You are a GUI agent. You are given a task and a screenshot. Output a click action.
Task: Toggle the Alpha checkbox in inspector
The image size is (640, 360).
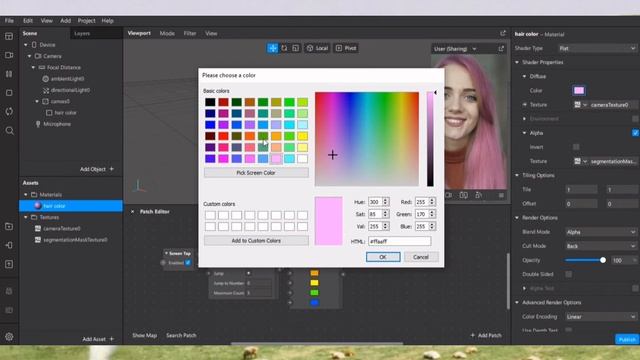(635, 133)
